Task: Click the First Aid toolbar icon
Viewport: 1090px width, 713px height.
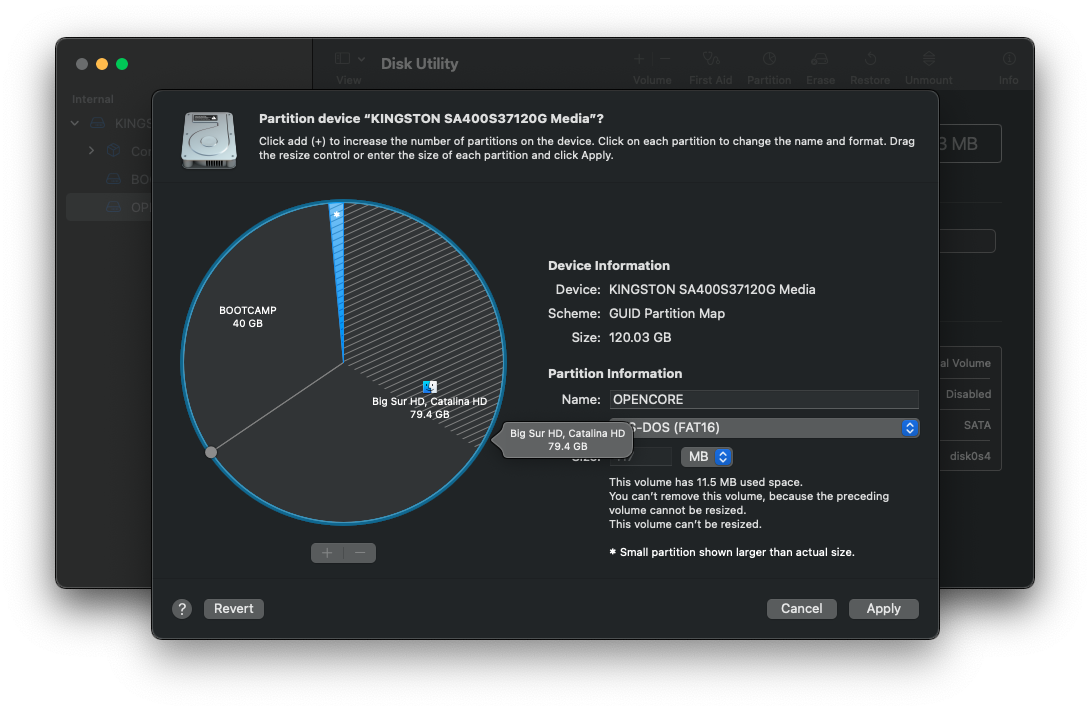Action: [711, 60]
